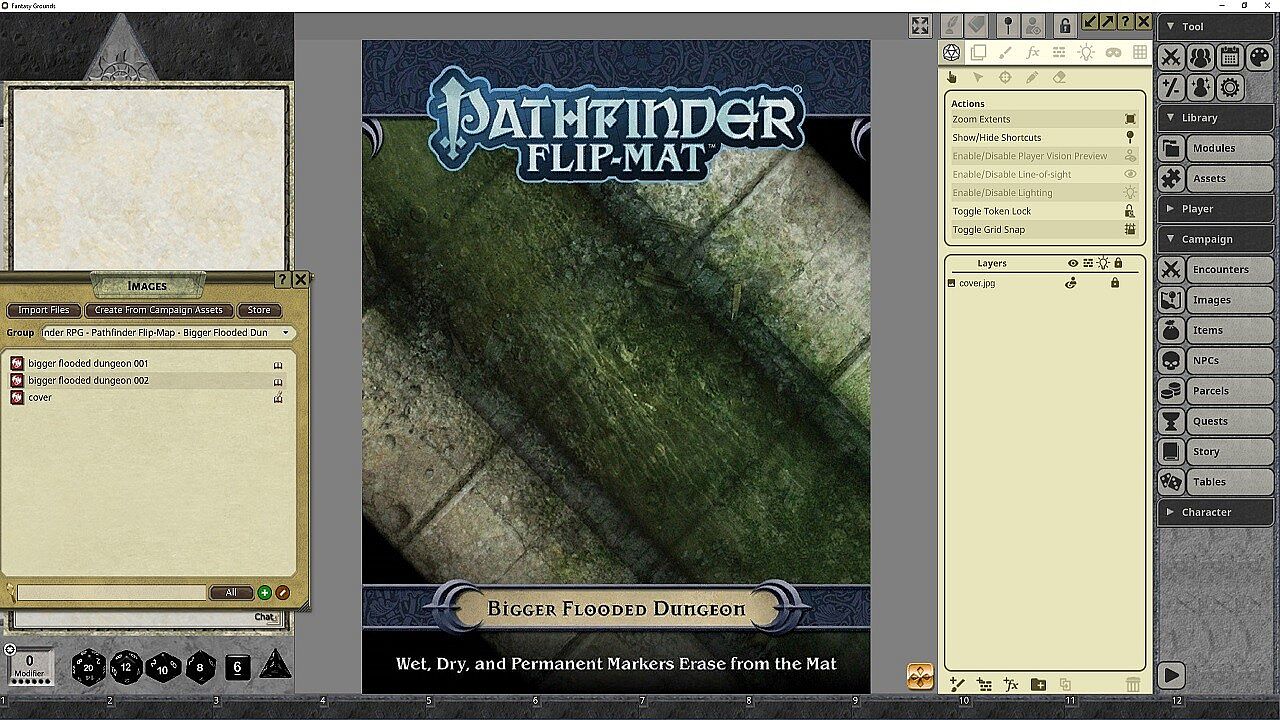This screenshot has height=720, width=1280.
Task: Click Toggle Grid Snap action
Action: tap(1044, 230)
